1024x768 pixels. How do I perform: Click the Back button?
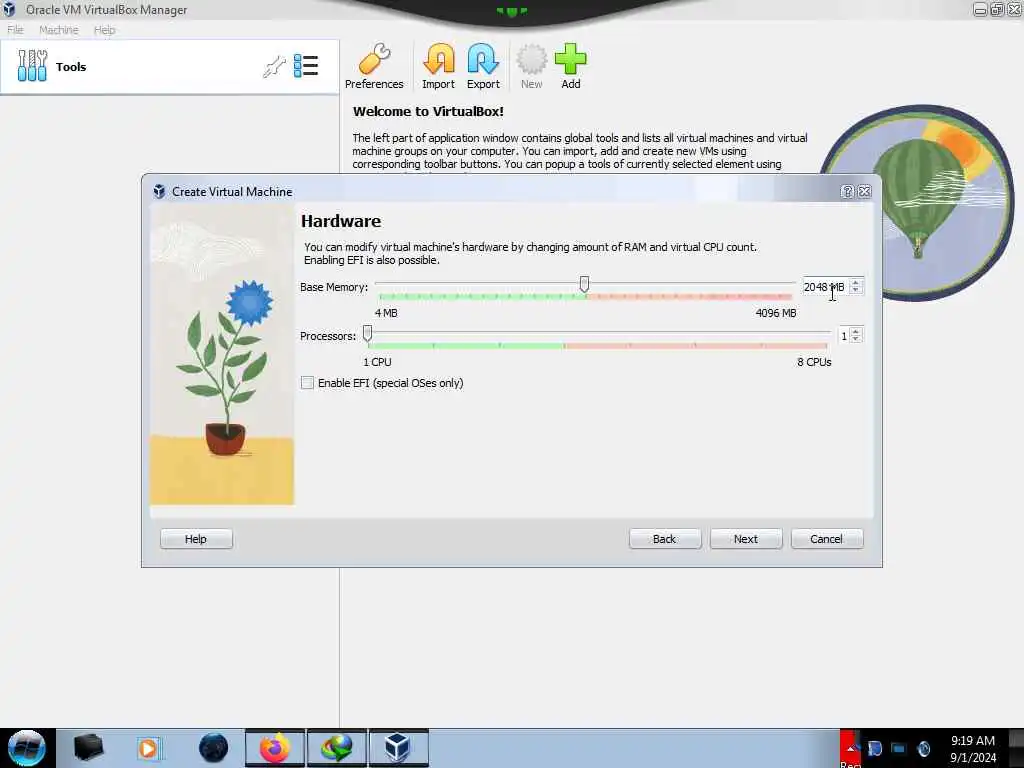tap(665, 539)
